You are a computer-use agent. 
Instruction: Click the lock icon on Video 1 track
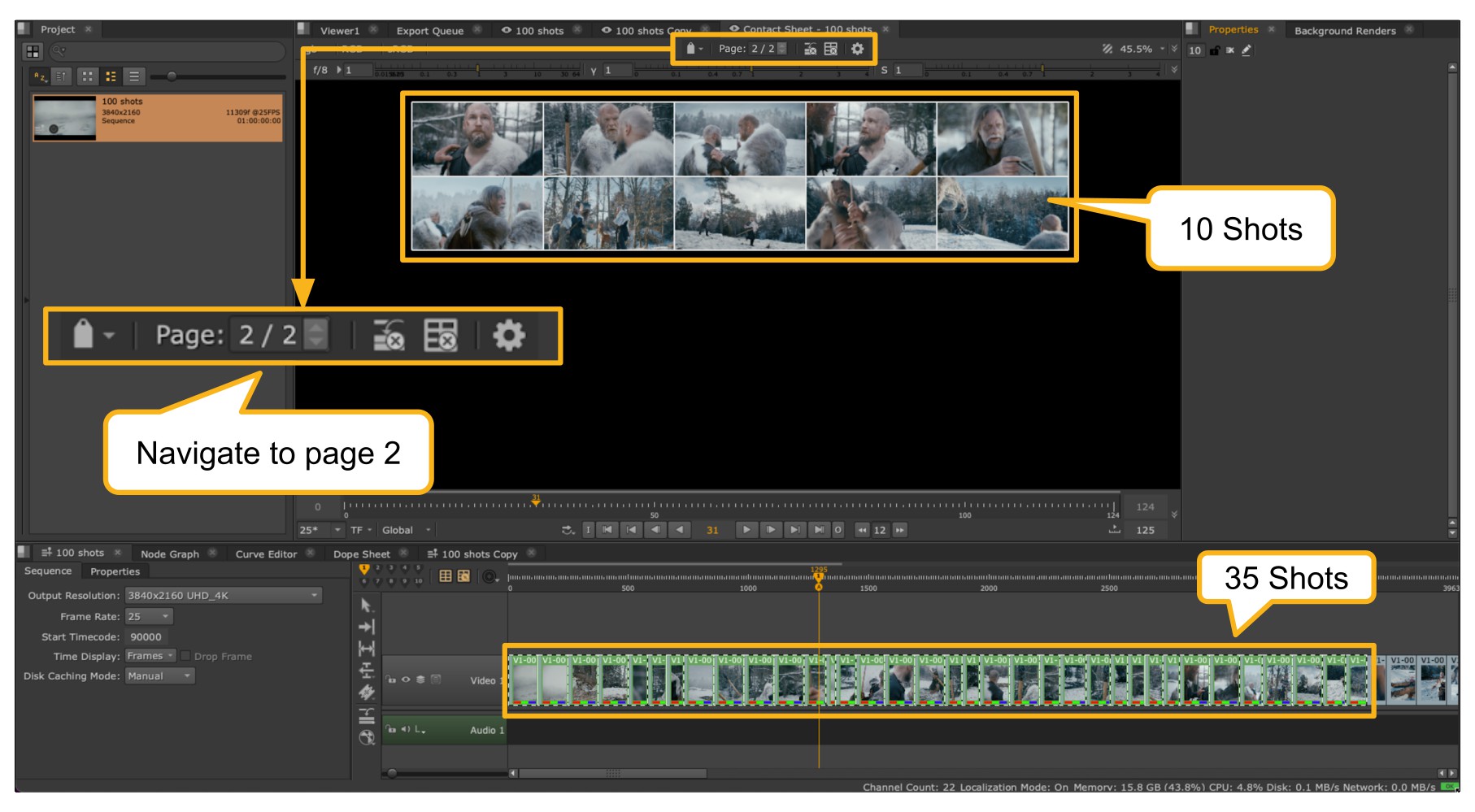pos(391,680)
